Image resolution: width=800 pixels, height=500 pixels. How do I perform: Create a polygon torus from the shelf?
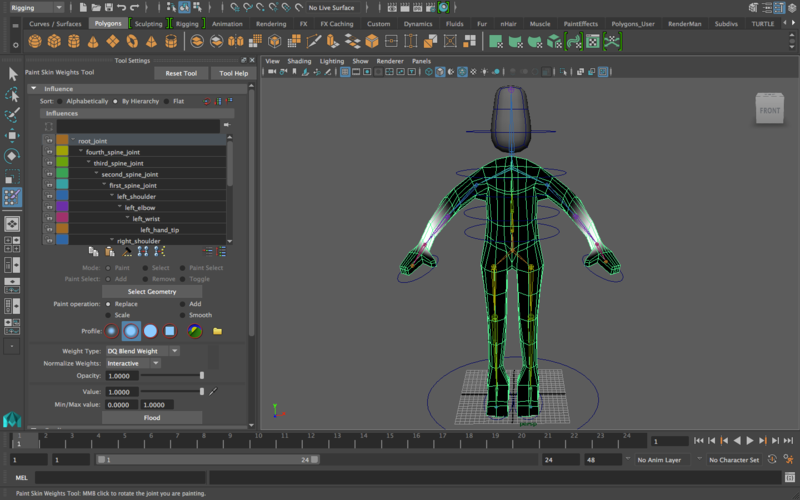pos(132,41)
